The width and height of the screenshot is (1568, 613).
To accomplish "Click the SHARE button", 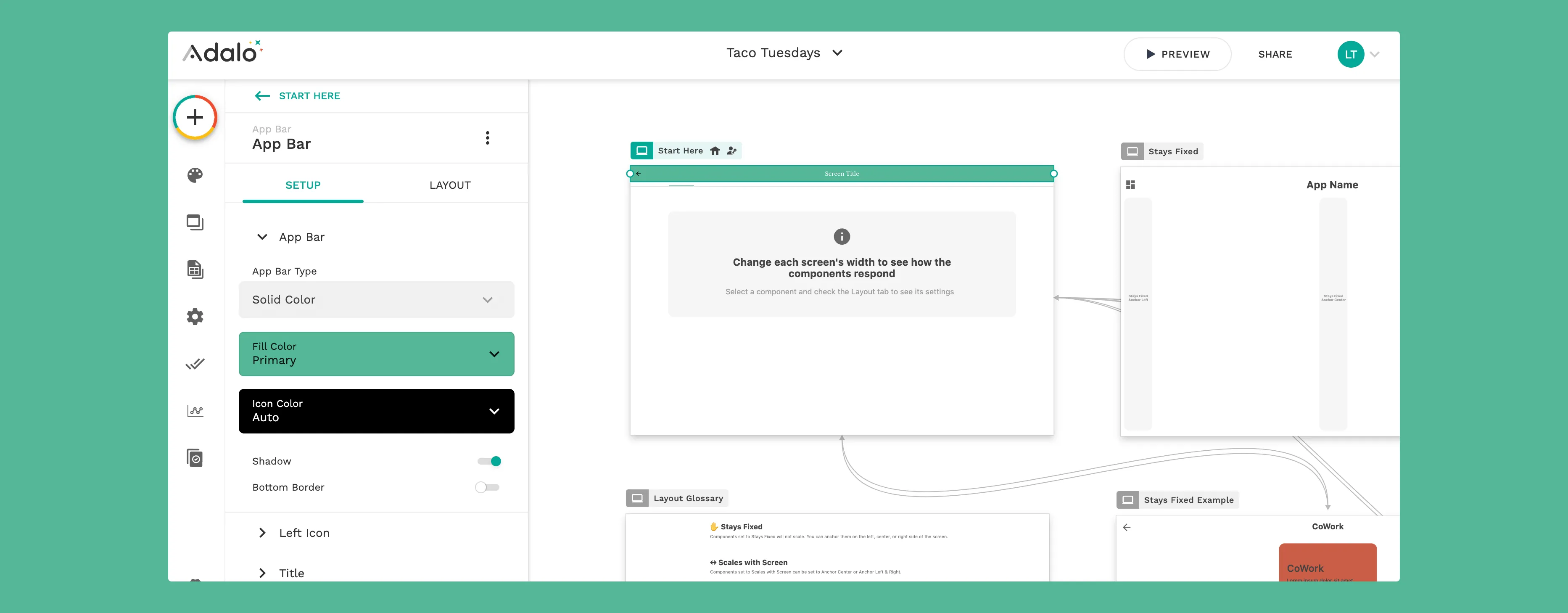I will (x=1275, y=54).
